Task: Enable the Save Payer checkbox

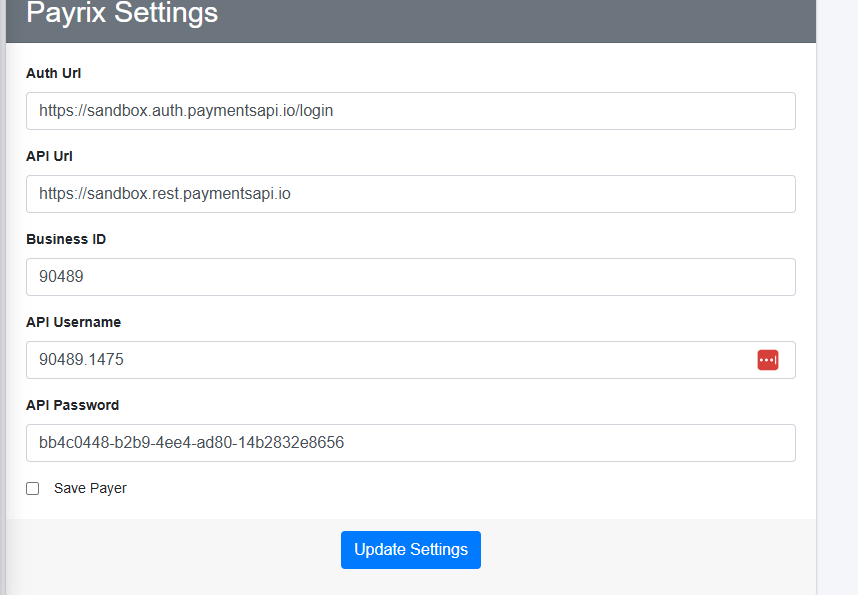Action: click(x=33, y=489)
